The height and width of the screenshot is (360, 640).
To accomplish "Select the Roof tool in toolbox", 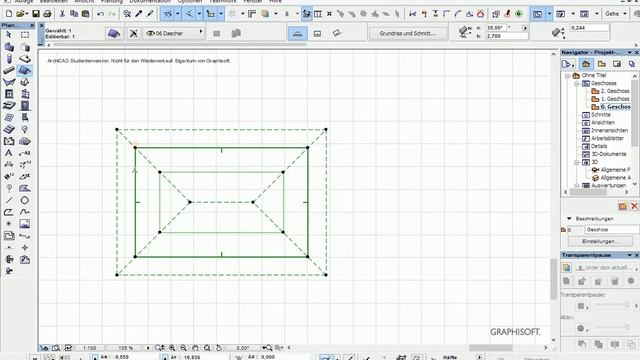I will (24, 71).
